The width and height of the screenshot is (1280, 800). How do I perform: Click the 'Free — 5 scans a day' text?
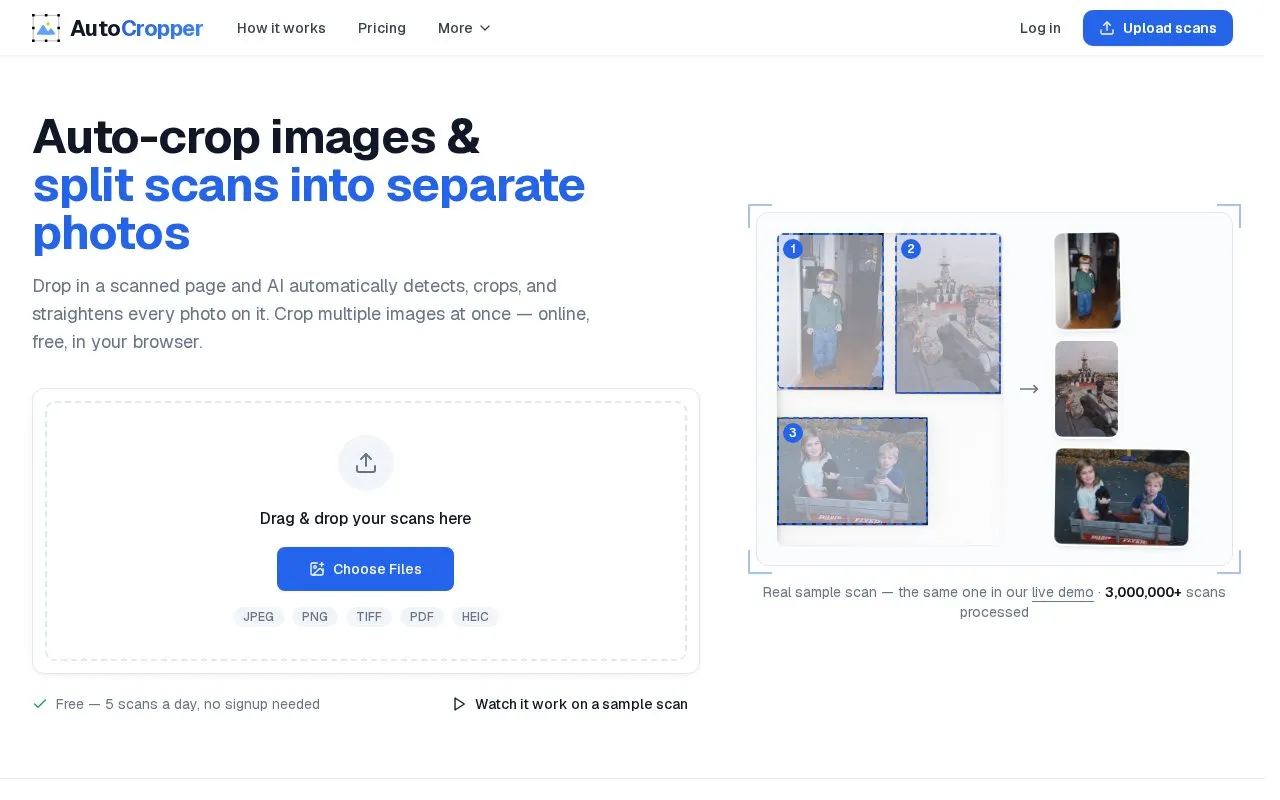point(188,704)
